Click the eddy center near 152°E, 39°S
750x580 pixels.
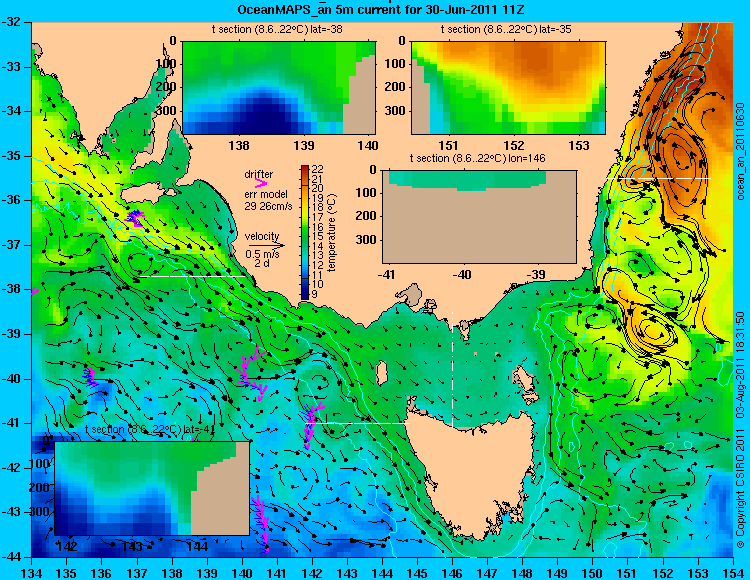(x=654, y=329)
